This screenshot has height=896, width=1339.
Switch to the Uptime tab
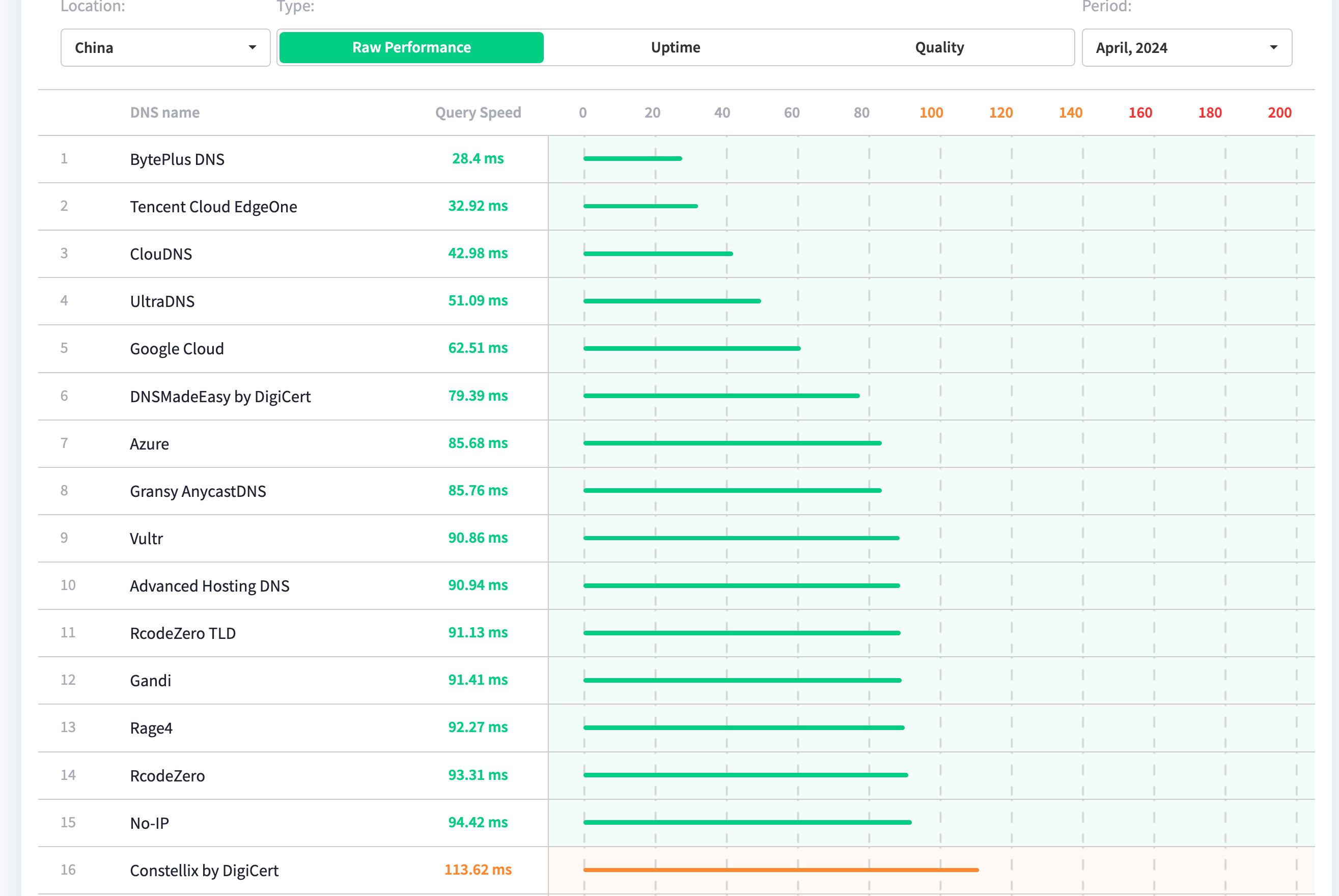[675, 47]
